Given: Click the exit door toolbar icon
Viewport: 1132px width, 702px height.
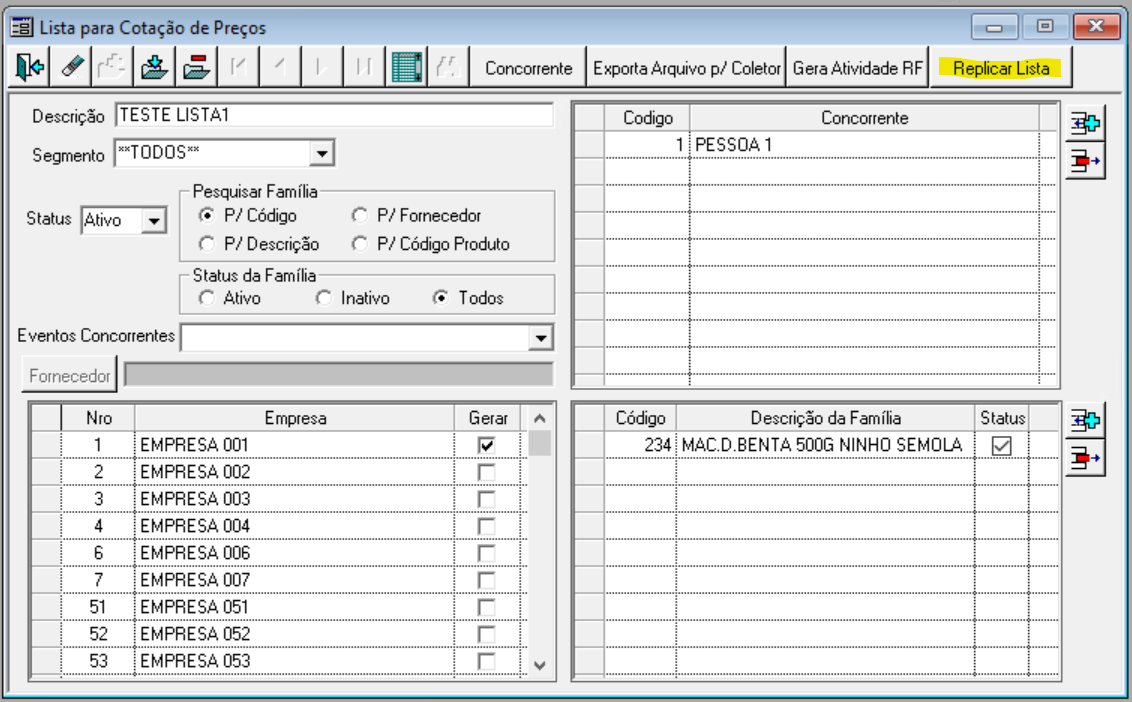Looking at the screenshot, I should 30,68.
